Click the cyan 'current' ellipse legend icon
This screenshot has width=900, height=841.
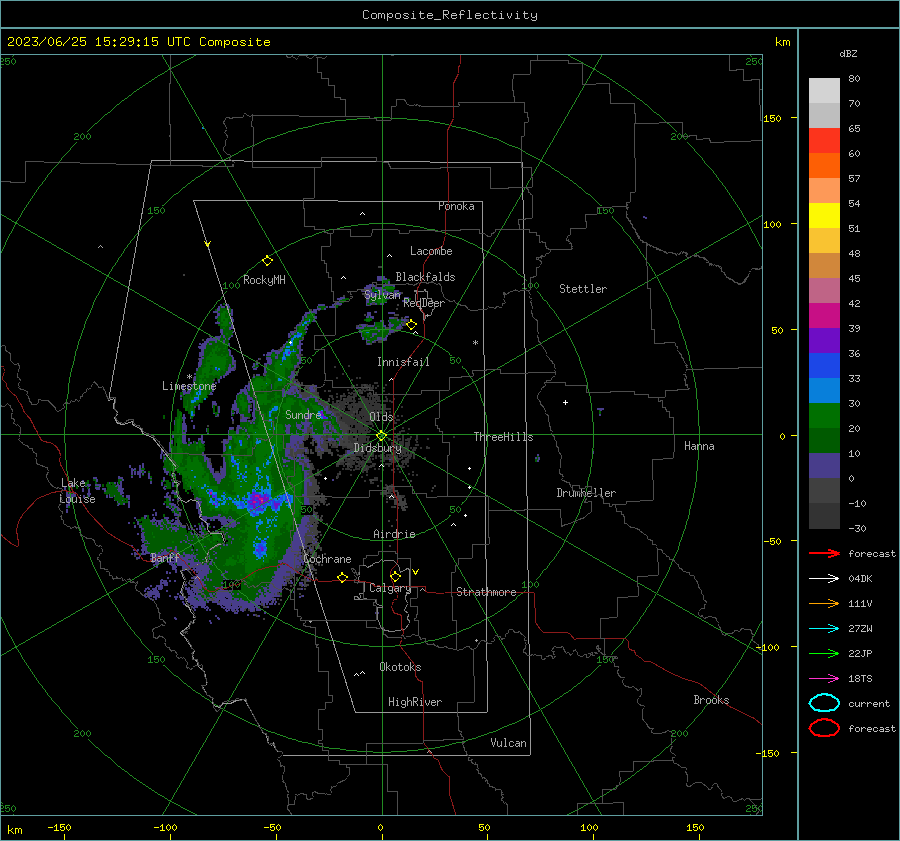tap(824, 703)
